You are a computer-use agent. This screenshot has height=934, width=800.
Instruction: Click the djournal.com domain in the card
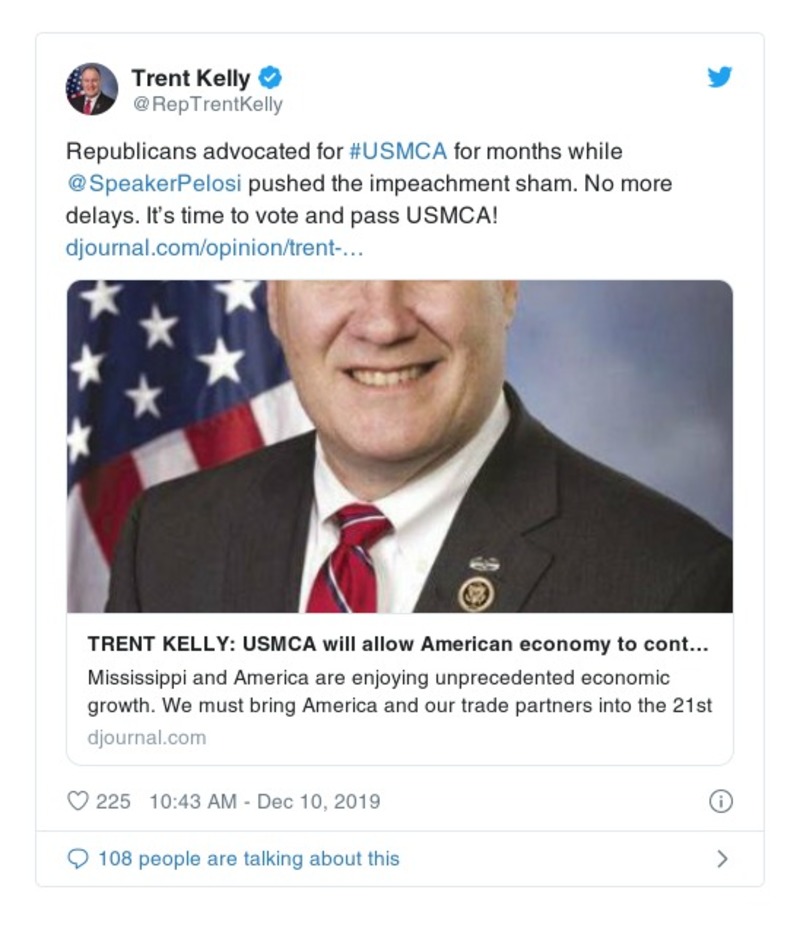pyautogui.click(x=147, y=738)
